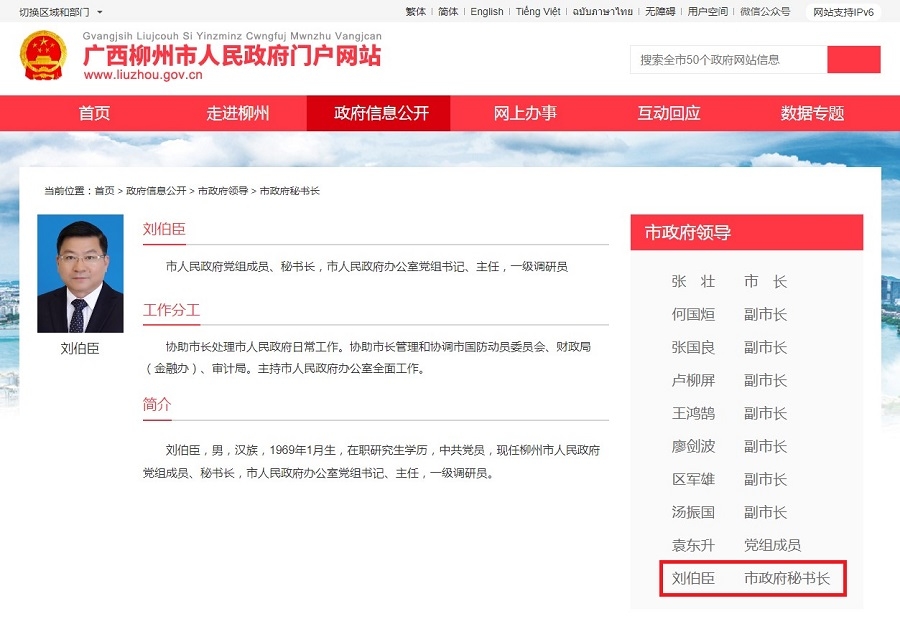This screenshot has width=900, height=629.
Task: Click the site-wide search input field
Action: tap(728, 60)
